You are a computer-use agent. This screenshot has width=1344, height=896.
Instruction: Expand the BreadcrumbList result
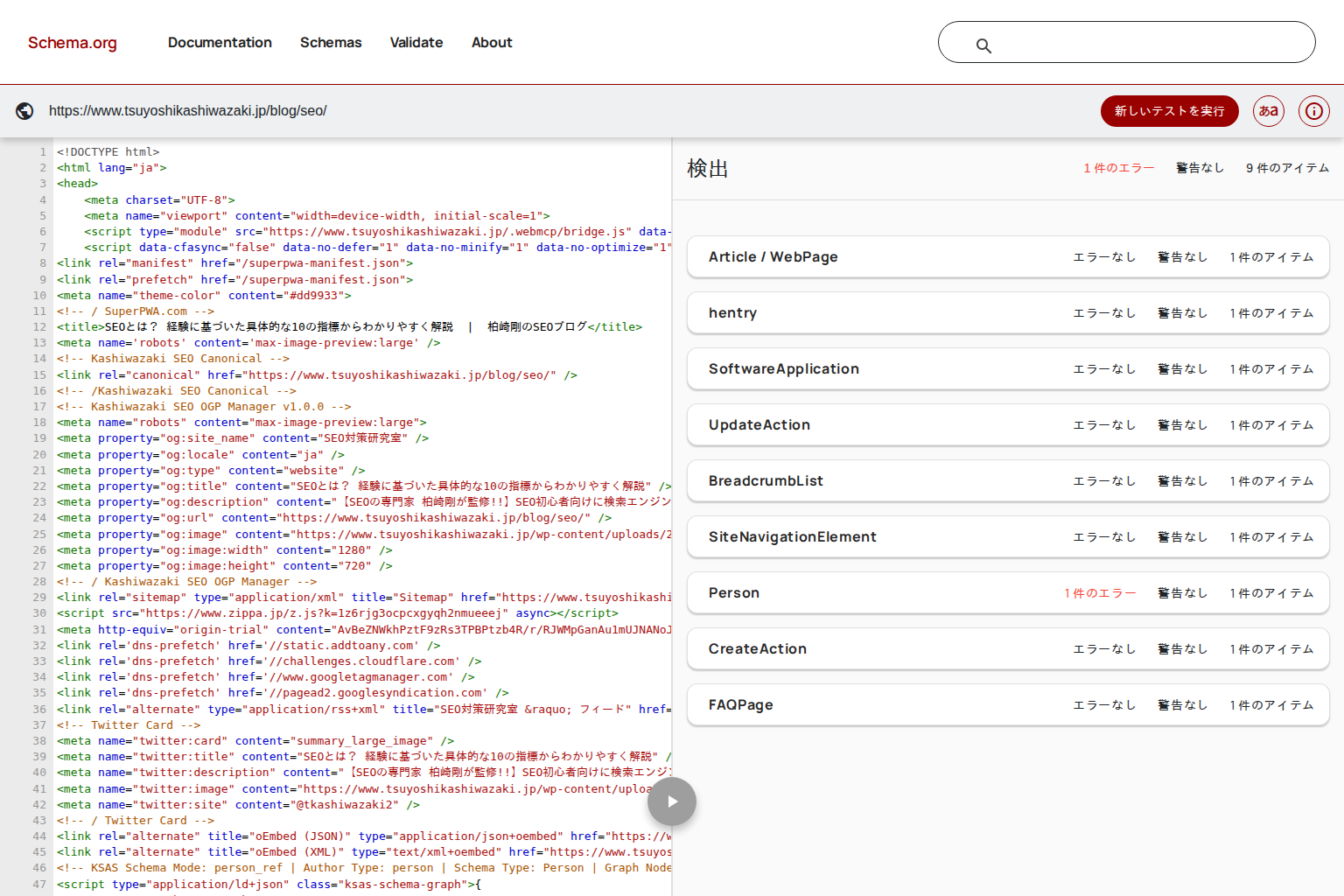(x=1008, y=481)
